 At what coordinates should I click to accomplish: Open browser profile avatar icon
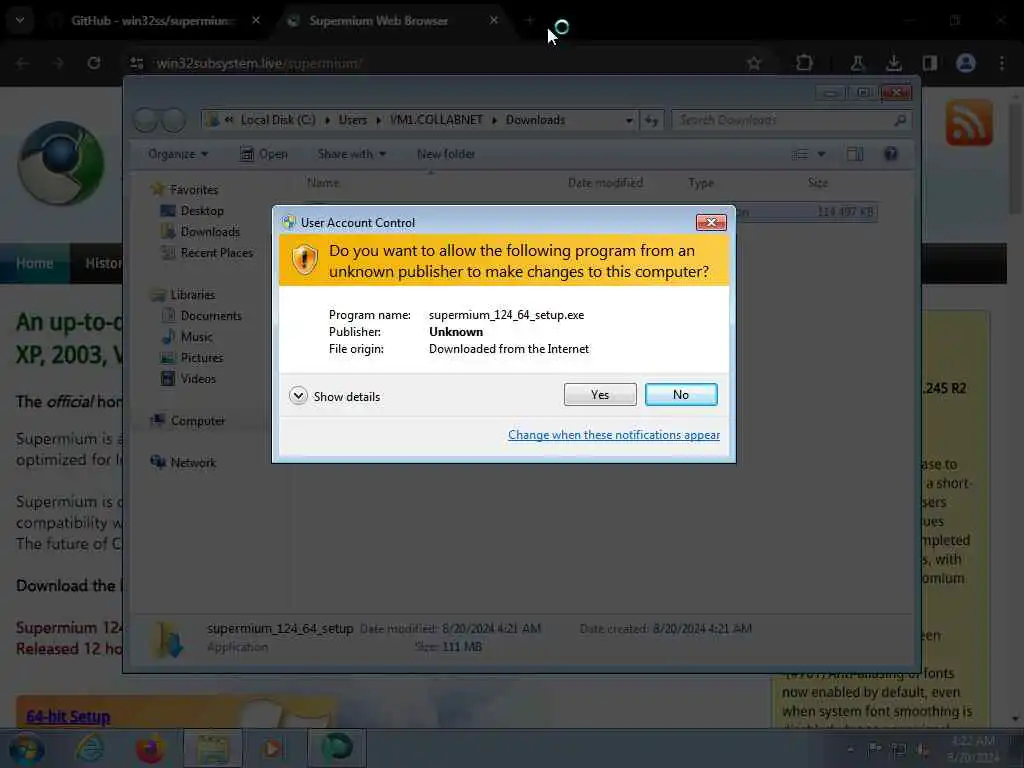(966, 63)
